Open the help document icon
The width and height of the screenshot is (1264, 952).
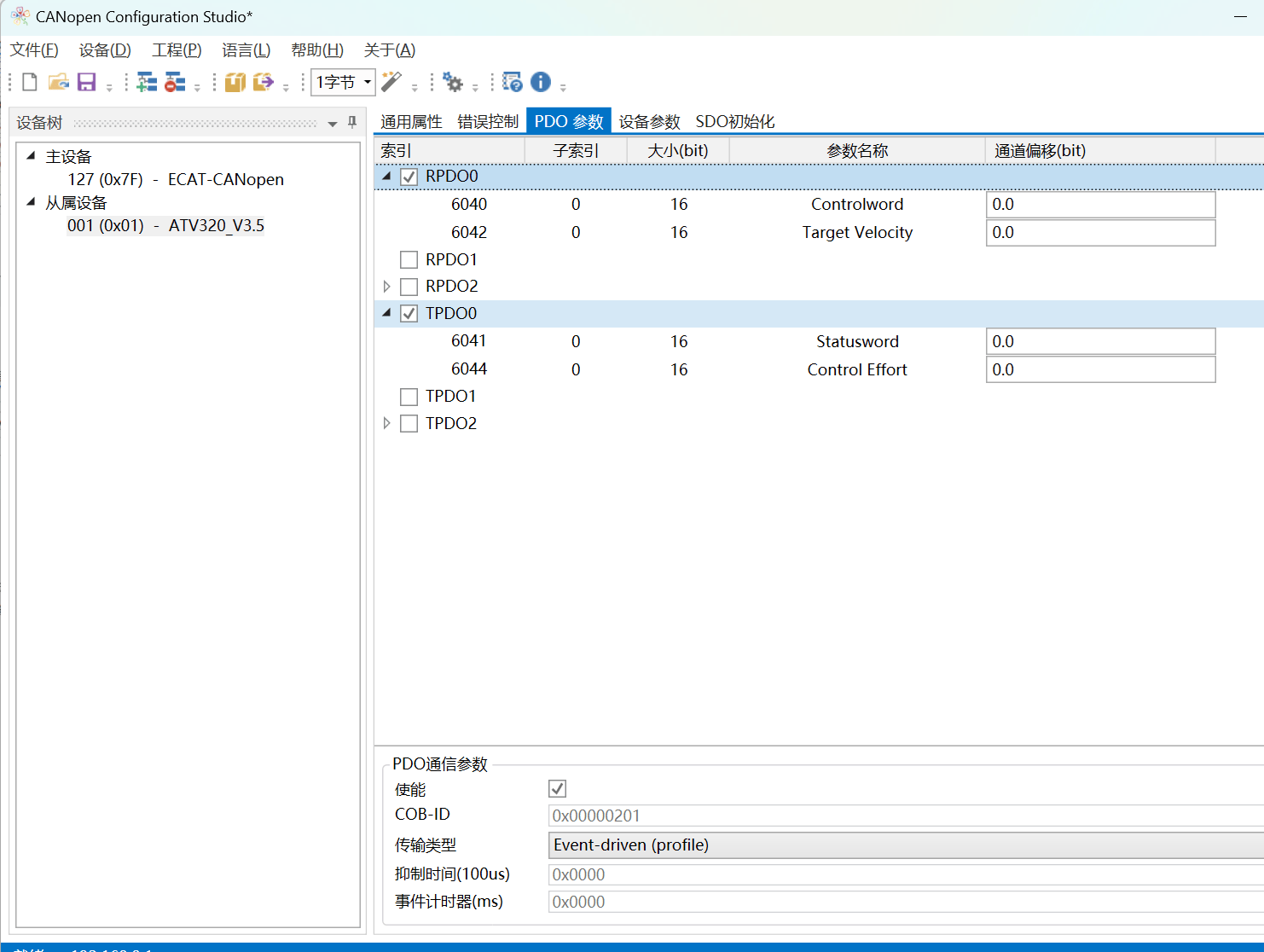[x=512, y=82]
